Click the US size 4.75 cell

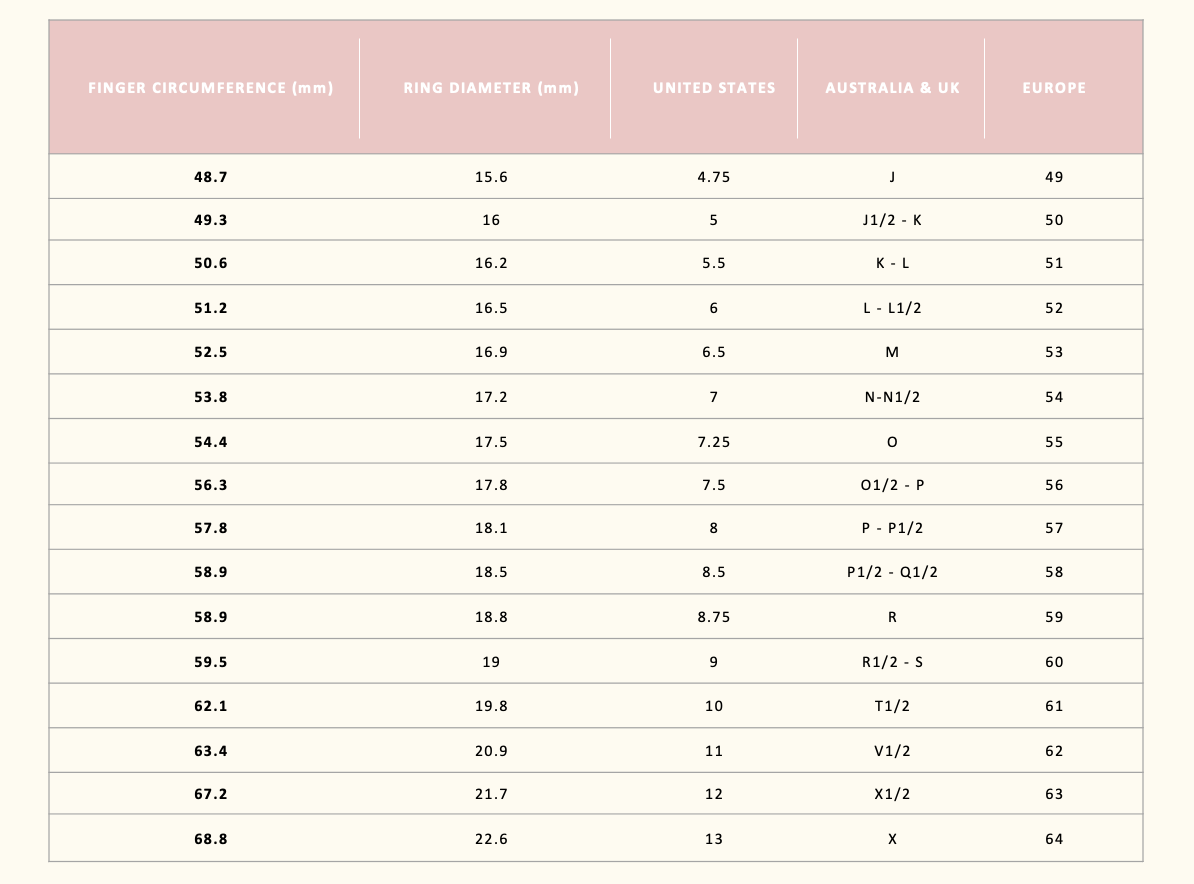coord(714,177)
